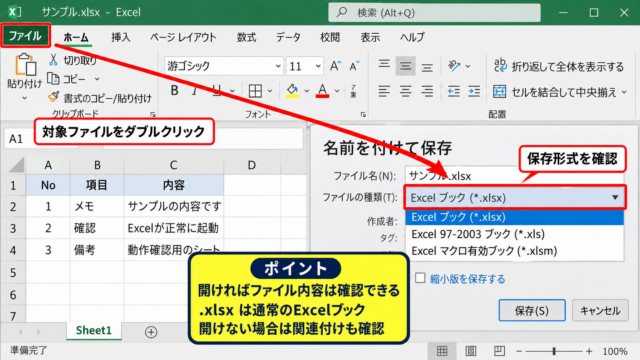The image size is (640, 360).
Task: Select middle vertical align icon
Action: [405, 66]
